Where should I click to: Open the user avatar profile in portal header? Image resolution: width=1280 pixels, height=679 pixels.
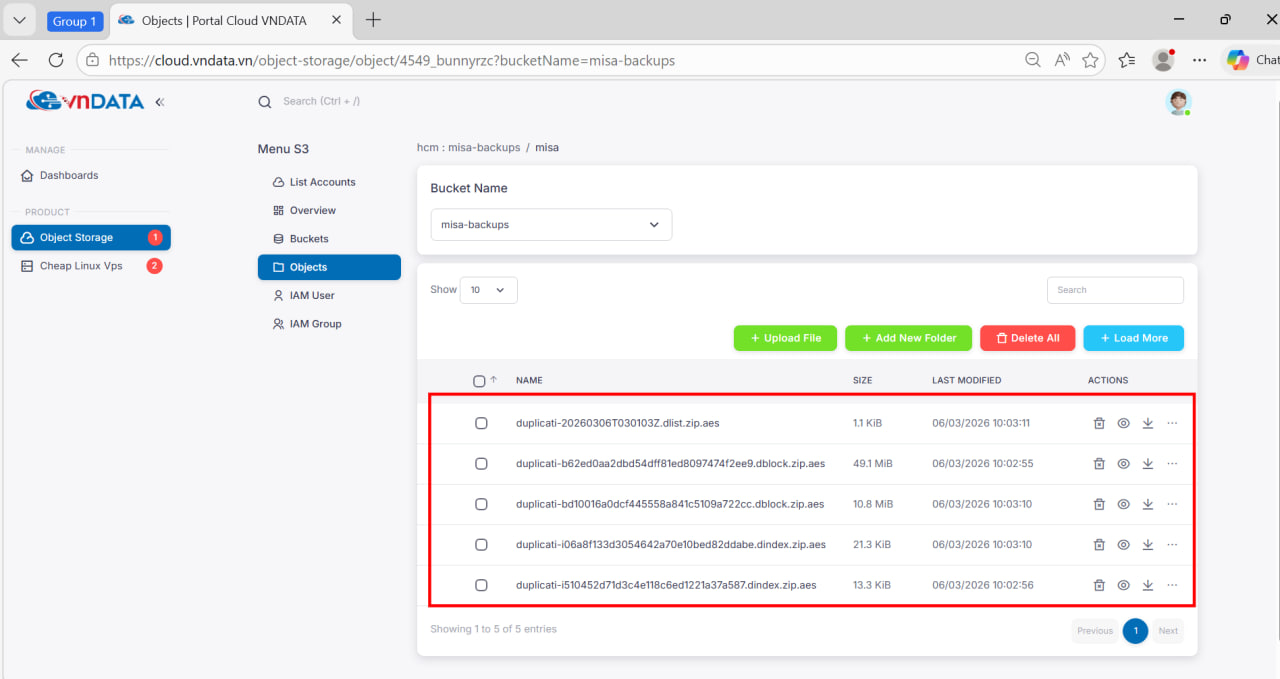[x=1179, y=102]
